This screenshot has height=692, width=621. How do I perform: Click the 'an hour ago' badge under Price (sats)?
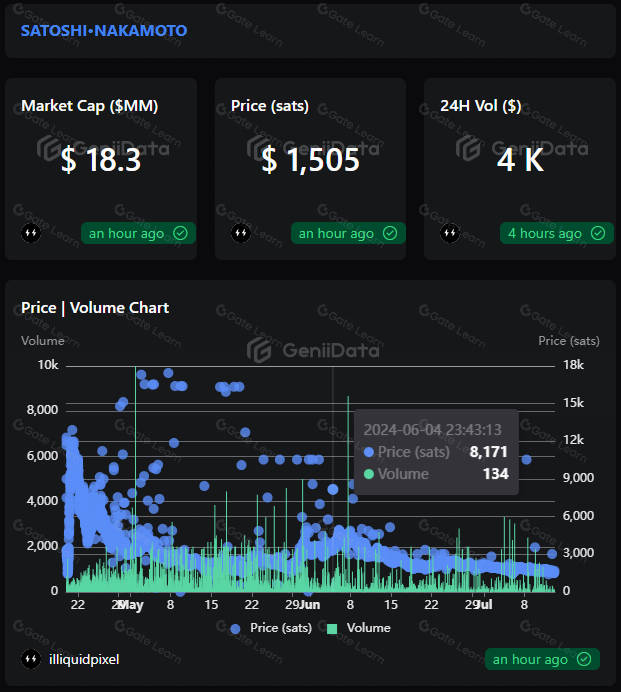(348, 233)
